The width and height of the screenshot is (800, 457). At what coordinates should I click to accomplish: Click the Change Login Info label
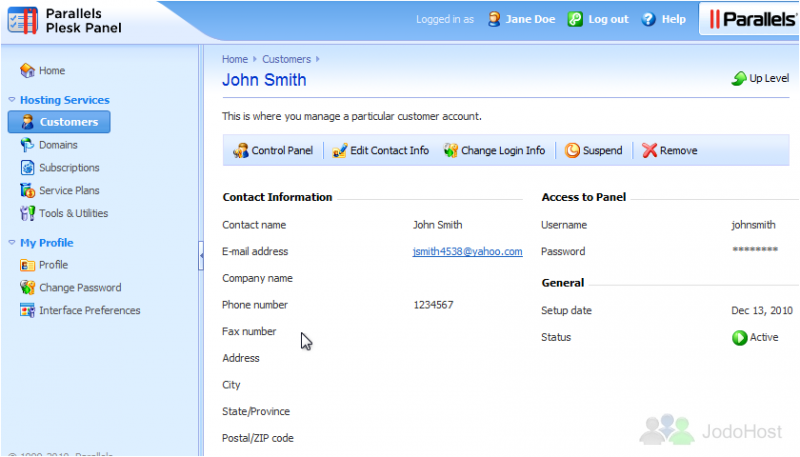tap(503, 150)
